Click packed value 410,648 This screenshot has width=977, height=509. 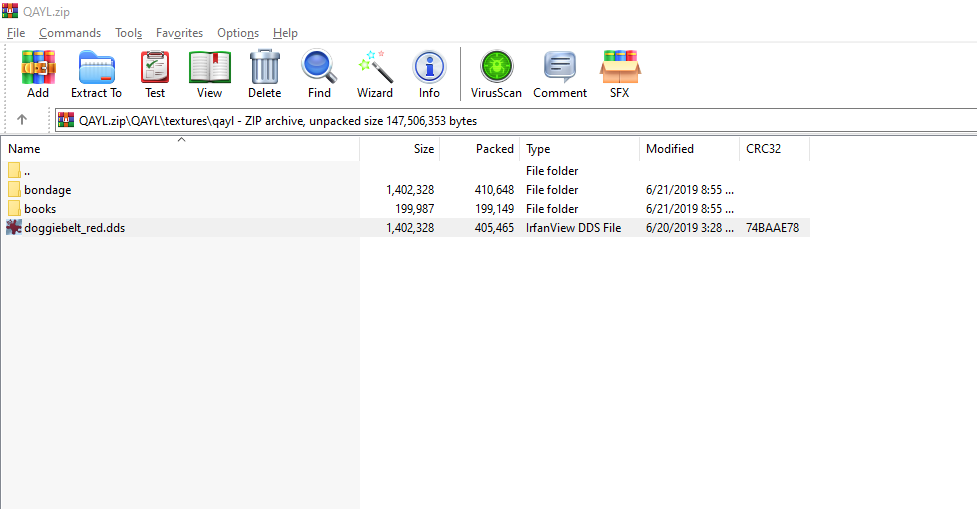coord(495,189)
